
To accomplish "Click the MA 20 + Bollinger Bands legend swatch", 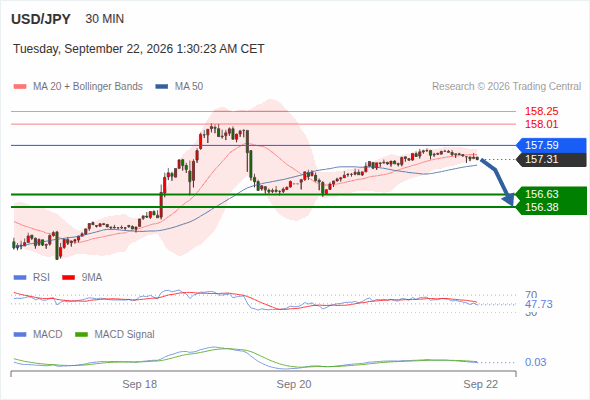I will (x=20, y=87).
